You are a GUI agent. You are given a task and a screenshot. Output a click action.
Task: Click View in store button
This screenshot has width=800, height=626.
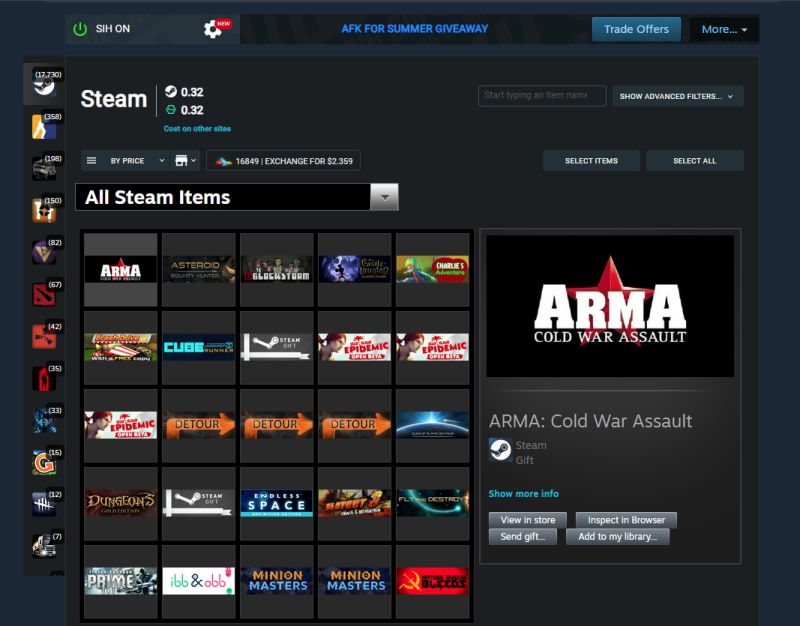[528, 520]
